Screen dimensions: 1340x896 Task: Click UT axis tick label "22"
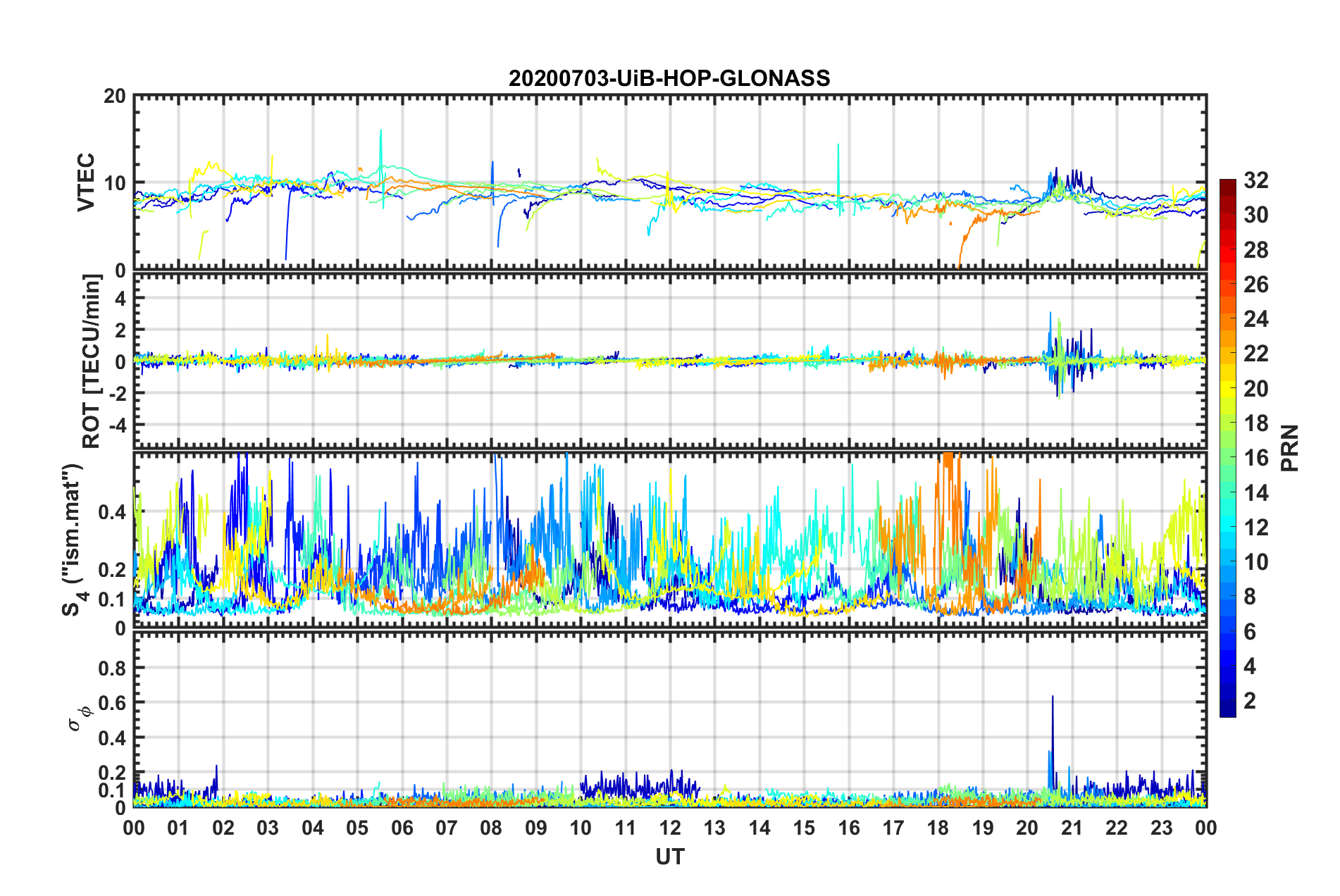click(x=1117, y=828)
